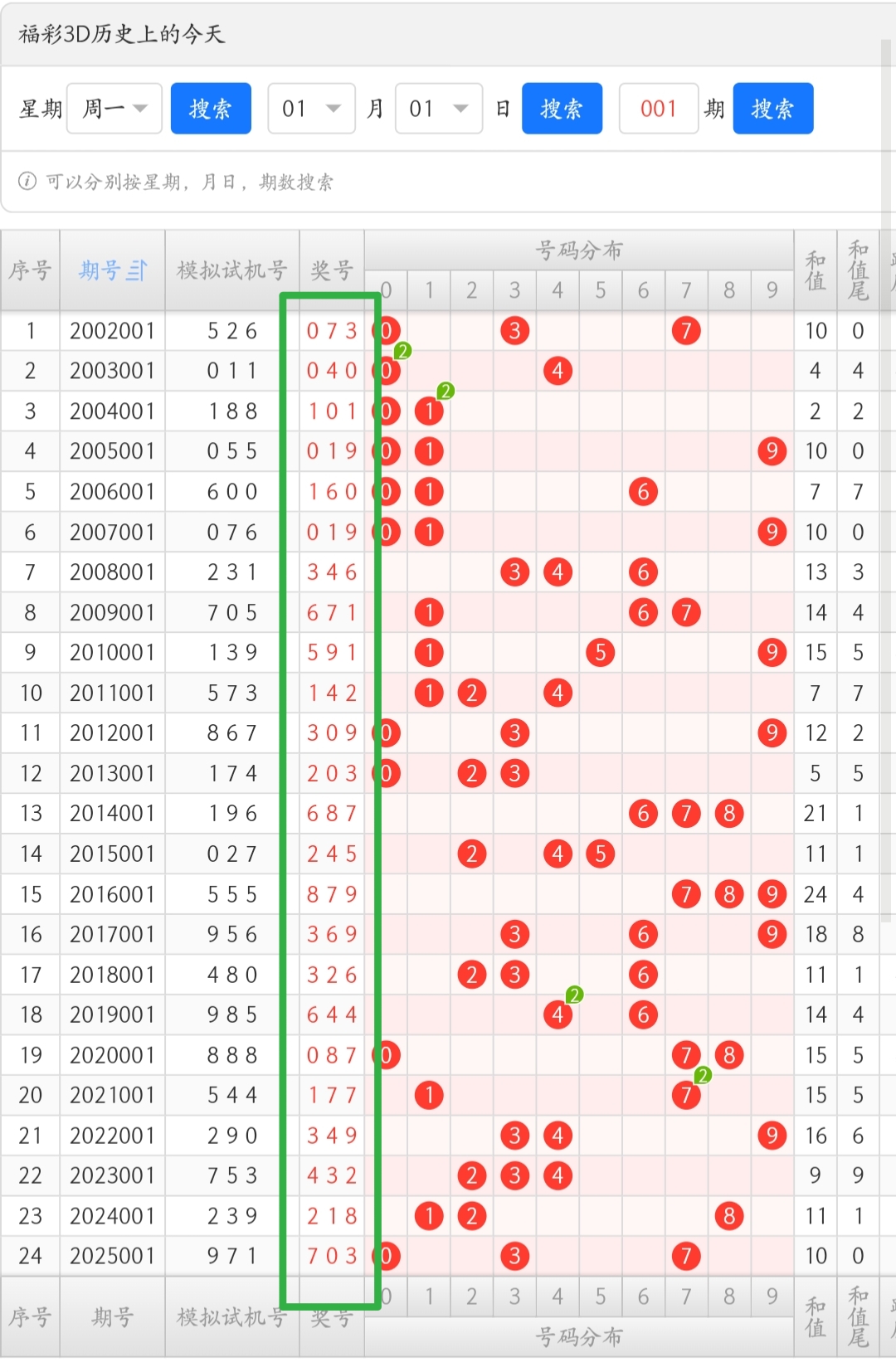Screen dimensions: 896x1372
Task: Click the red 6 ball in row 2006001
Action: click(643, 492)
